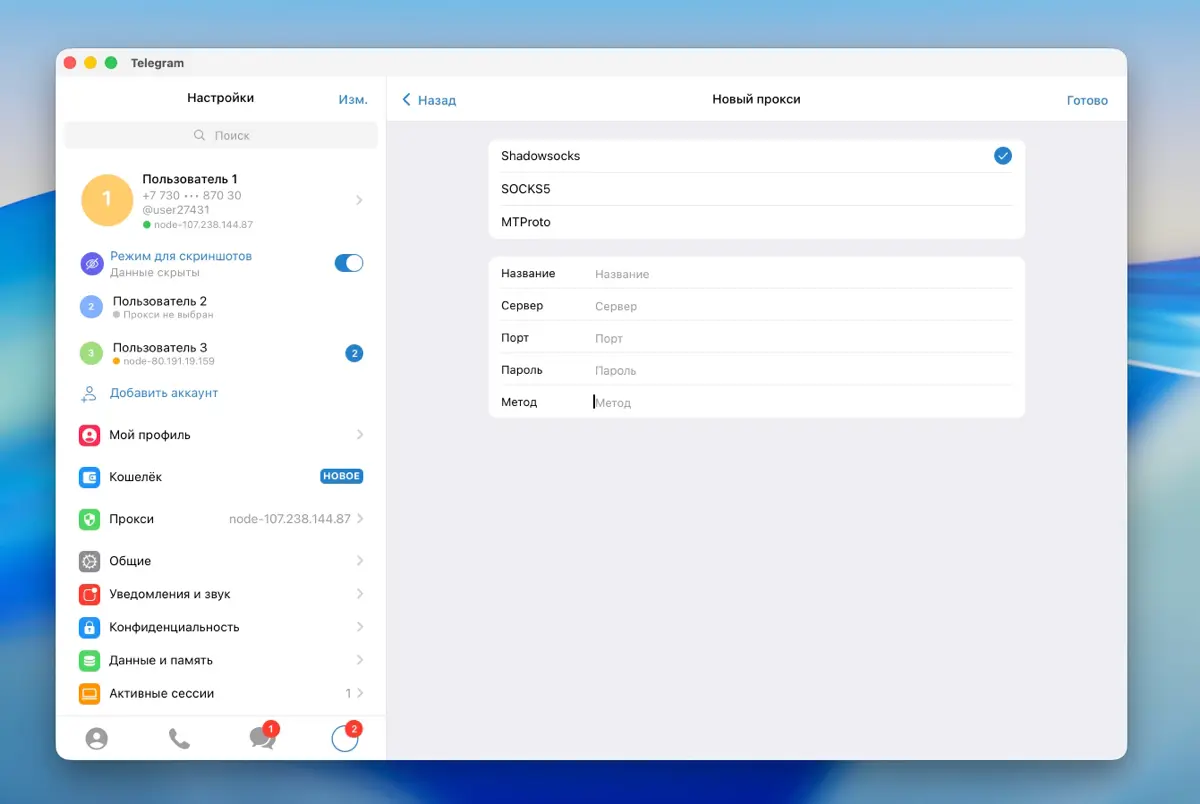Open Данные и память settings item
Image resolution: width=1200 pixels, height=804 pixels.
[221, 660]
